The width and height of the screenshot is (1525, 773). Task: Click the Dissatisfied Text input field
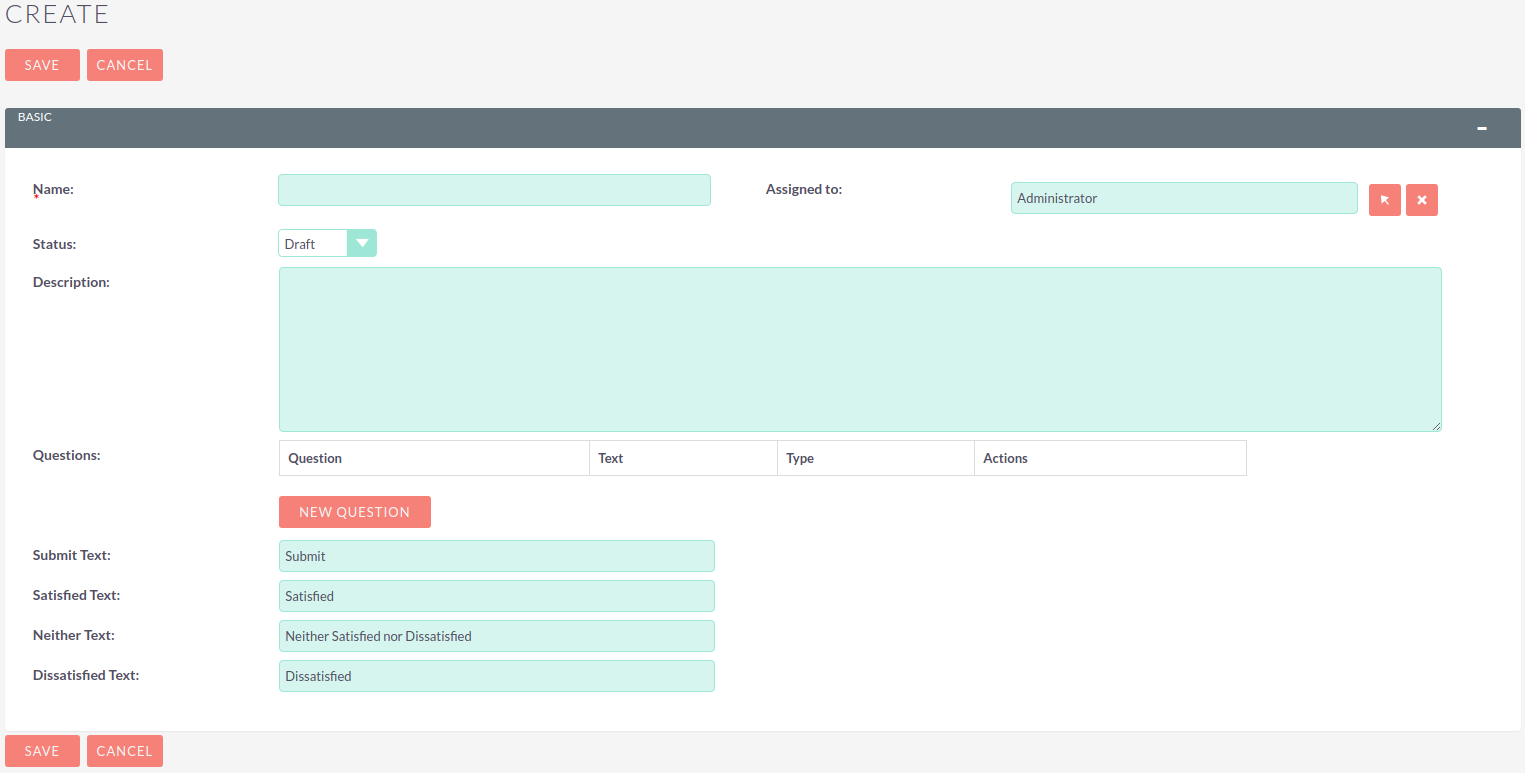496,675
